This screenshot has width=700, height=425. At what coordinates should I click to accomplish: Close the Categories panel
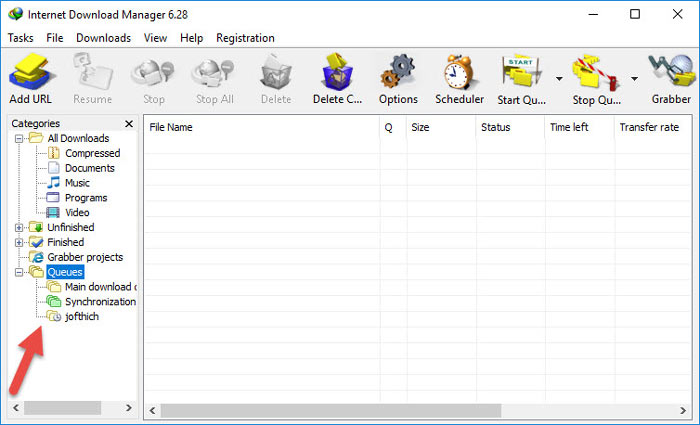(129, 124)
